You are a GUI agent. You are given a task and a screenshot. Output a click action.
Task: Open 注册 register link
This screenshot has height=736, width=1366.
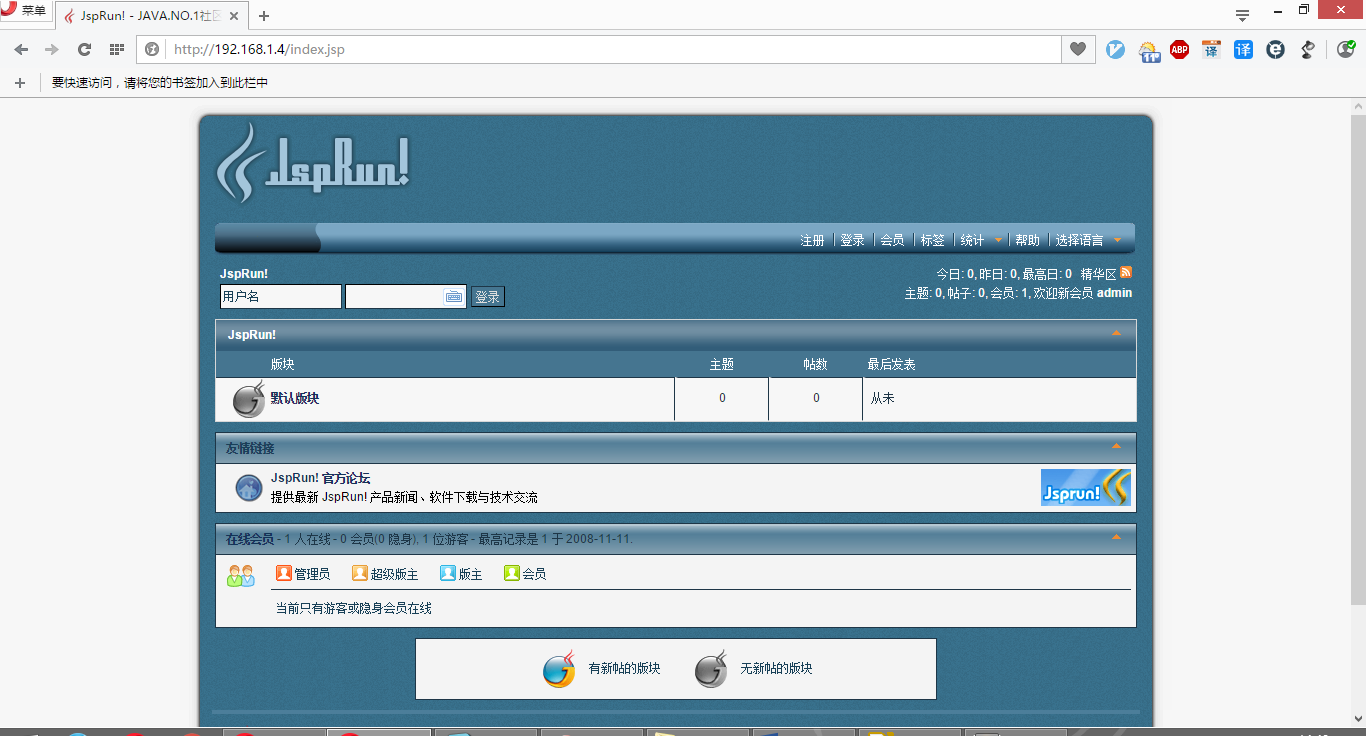point(812,240)
